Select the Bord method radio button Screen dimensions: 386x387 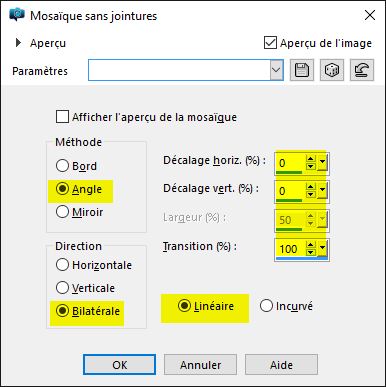pyautogui.click(x=62, y=166)
